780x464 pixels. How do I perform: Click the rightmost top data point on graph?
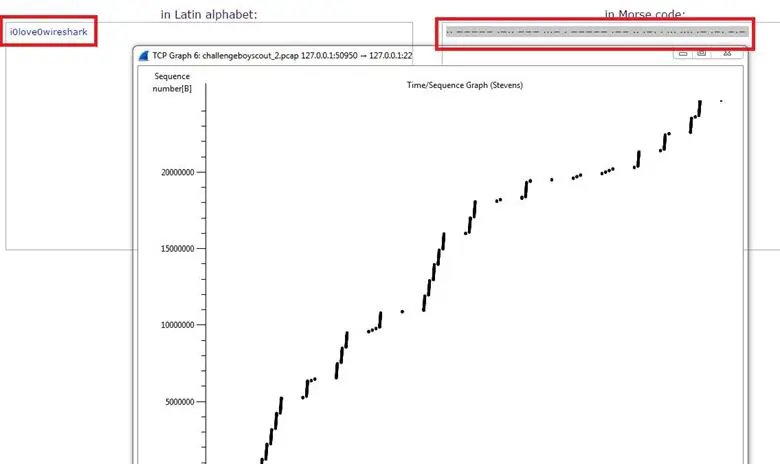[721, 101]
